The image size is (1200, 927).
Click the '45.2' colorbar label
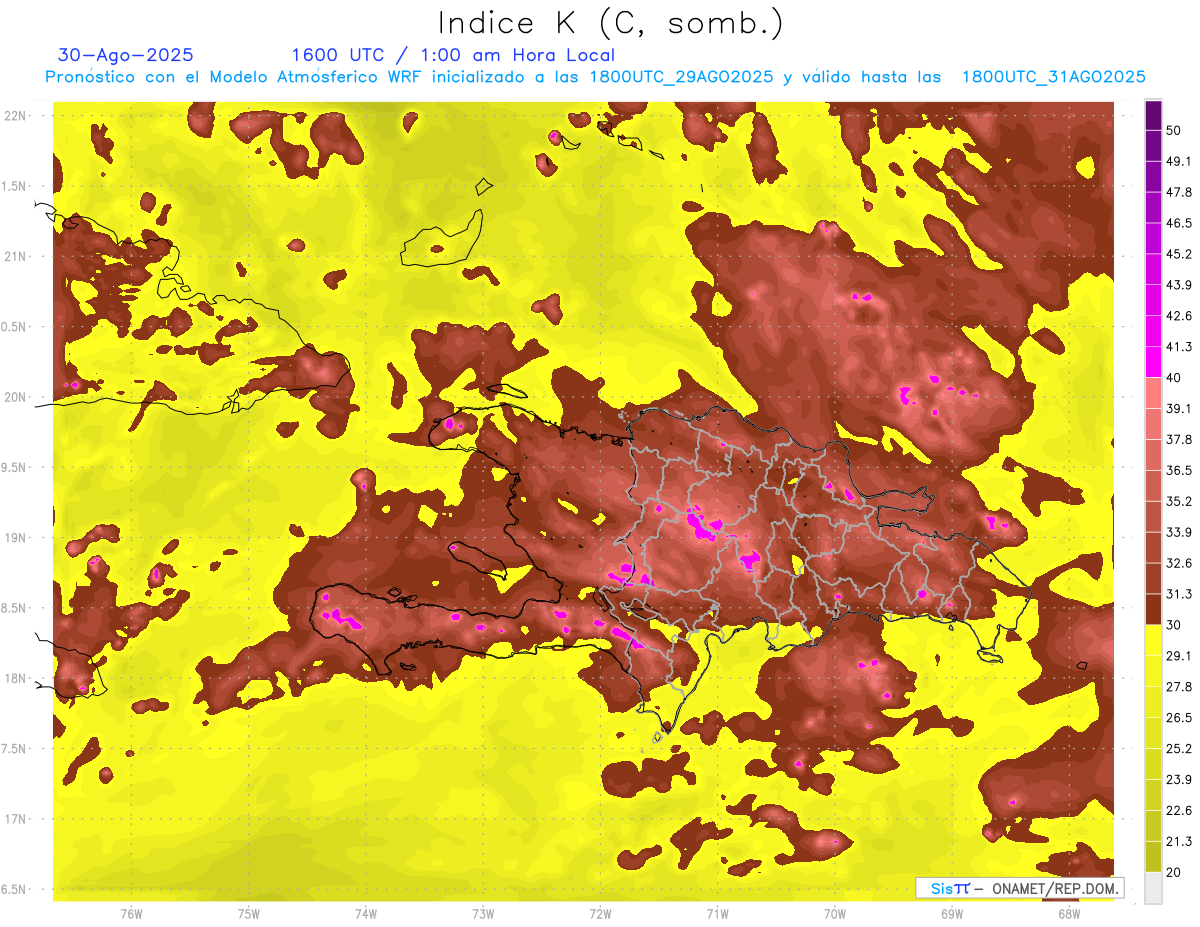[1178, 254]
